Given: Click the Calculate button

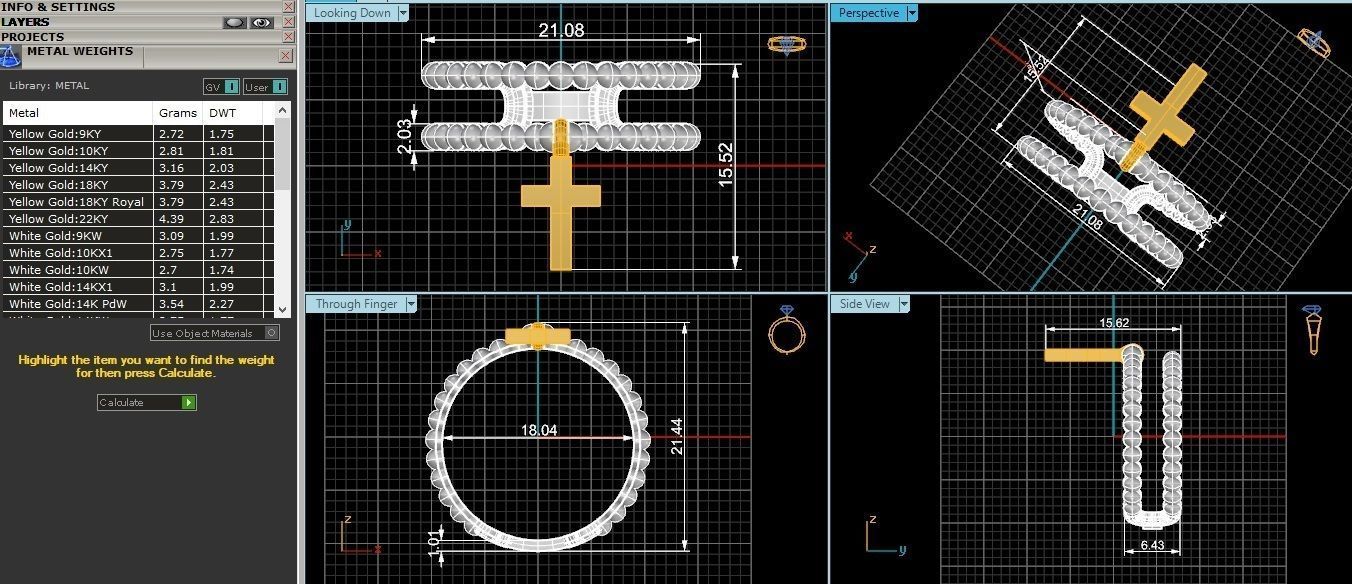Looking at the screenshot, I should coord(146,402).
